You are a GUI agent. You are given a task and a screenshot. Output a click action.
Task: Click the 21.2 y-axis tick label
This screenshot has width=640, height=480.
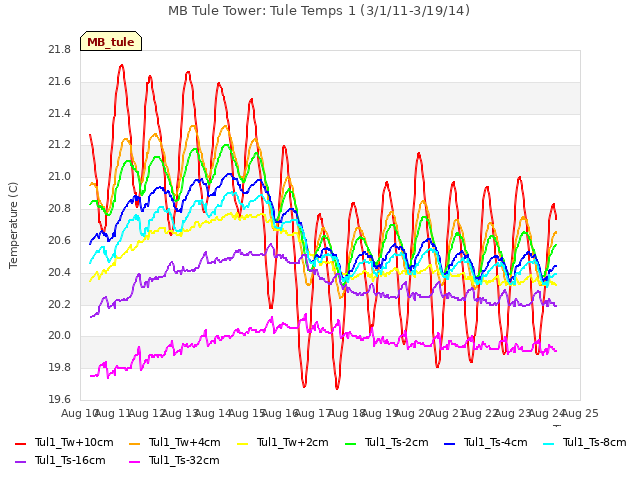pyautogui.click(x=60, y=145)
